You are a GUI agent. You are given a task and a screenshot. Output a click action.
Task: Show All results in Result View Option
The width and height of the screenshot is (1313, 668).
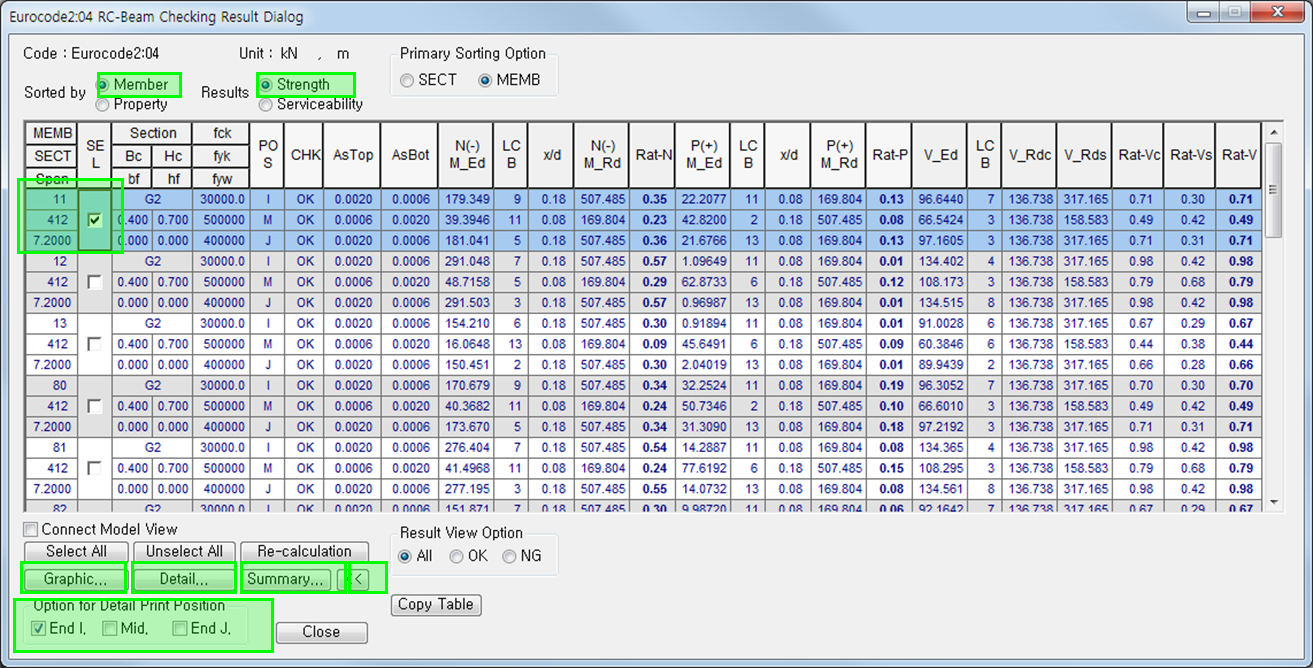405,556
